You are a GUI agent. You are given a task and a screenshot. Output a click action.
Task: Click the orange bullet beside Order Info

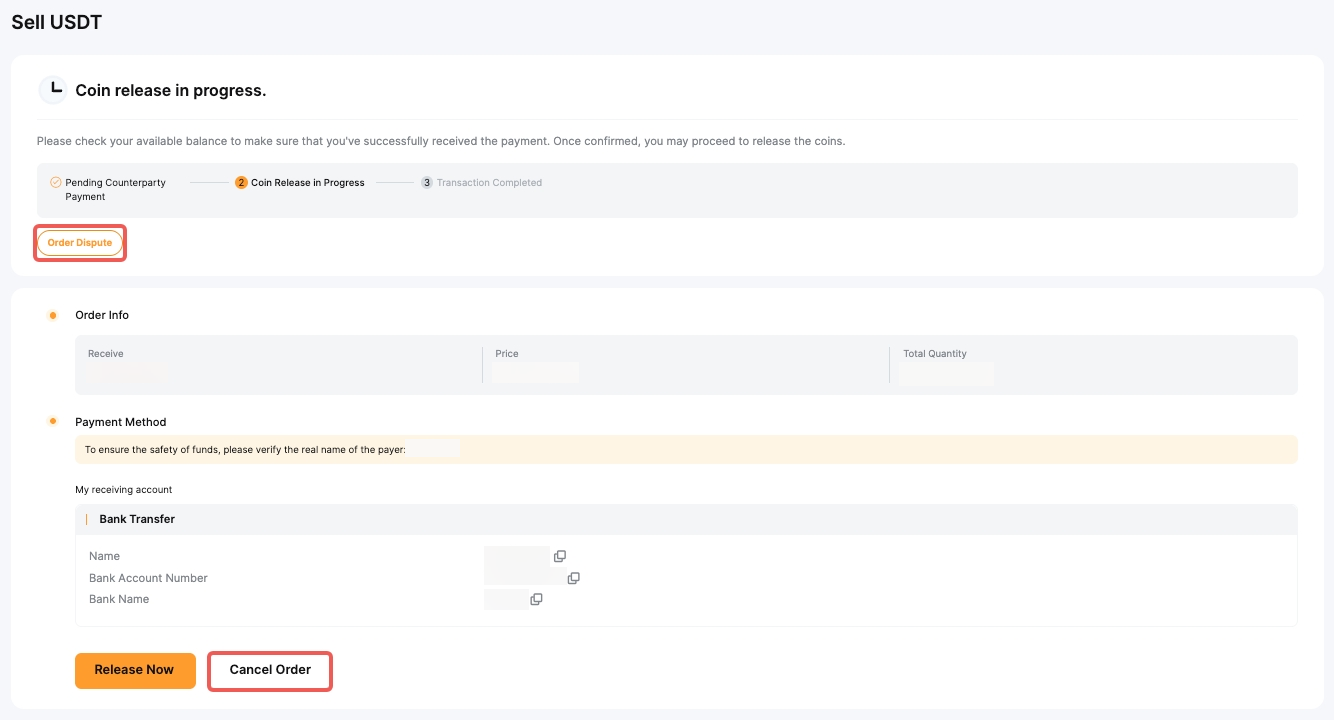point(53,316)
